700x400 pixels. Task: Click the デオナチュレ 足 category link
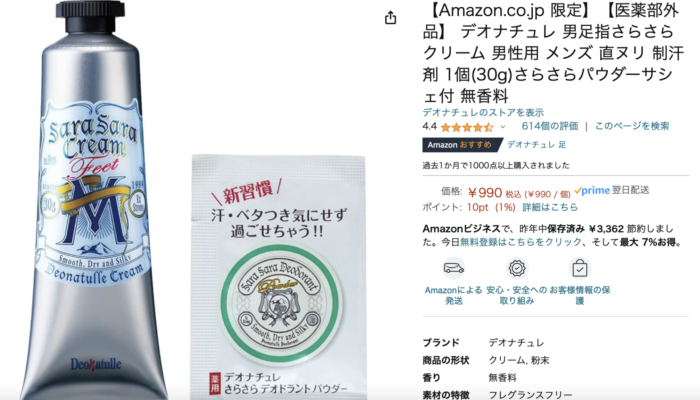click(x=537, y=145)
